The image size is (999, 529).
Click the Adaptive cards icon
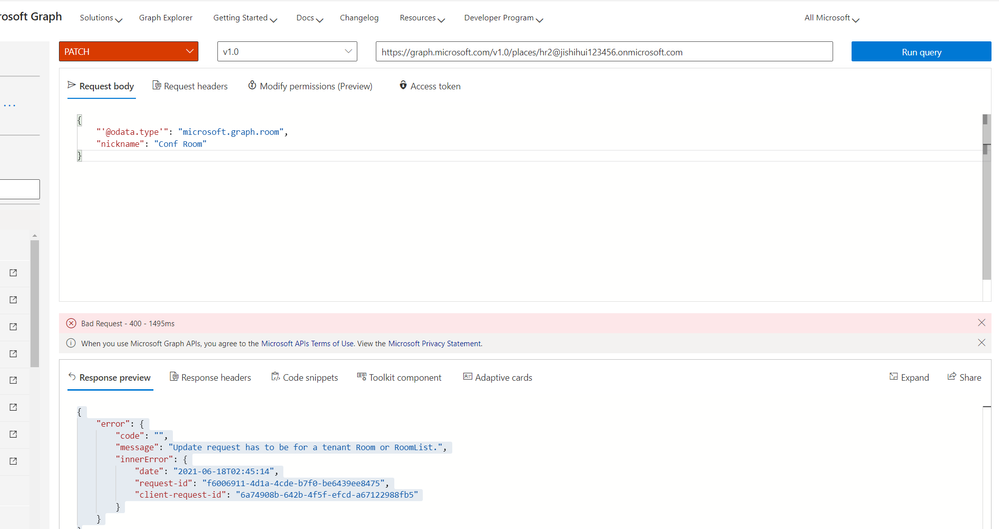tap(467, 376)
